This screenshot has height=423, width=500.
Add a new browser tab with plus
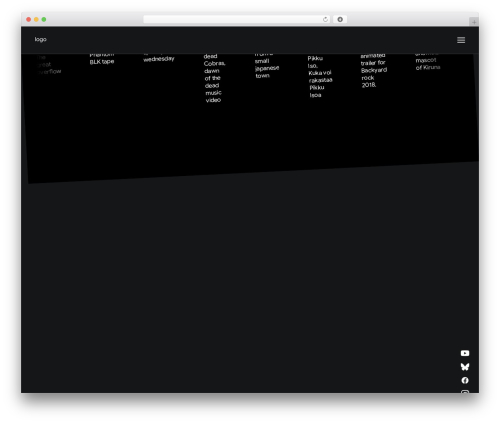coord(474,22)
